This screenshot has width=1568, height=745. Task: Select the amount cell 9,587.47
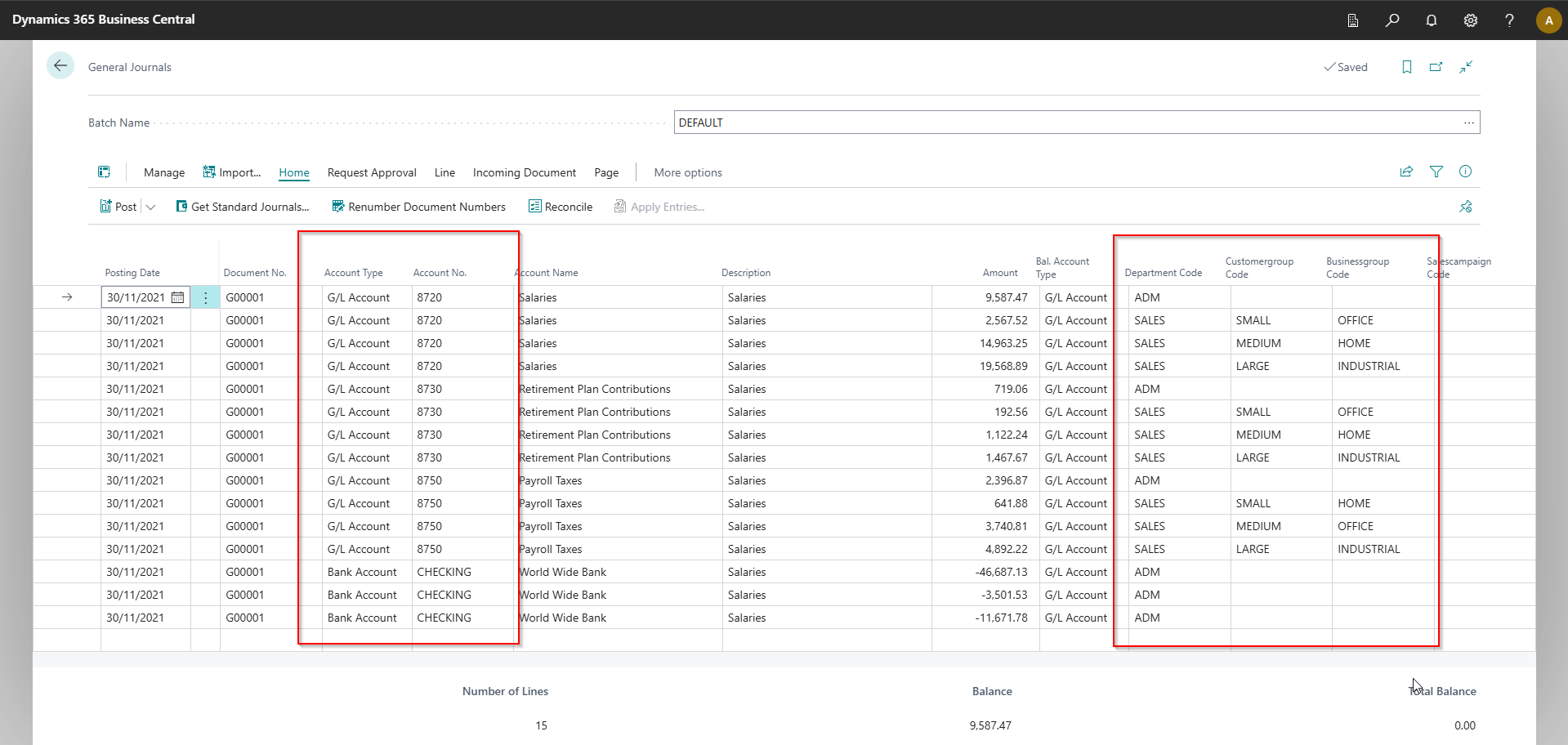pyautogui.click(x=985, y=297)
